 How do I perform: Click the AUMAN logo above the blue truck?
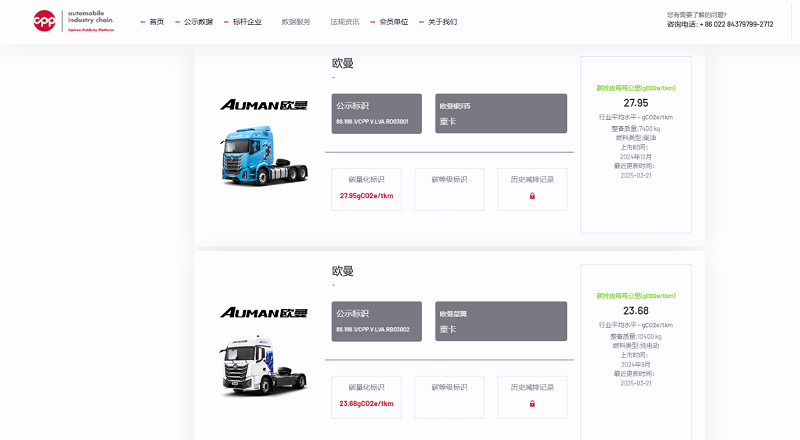coord(250,105)
